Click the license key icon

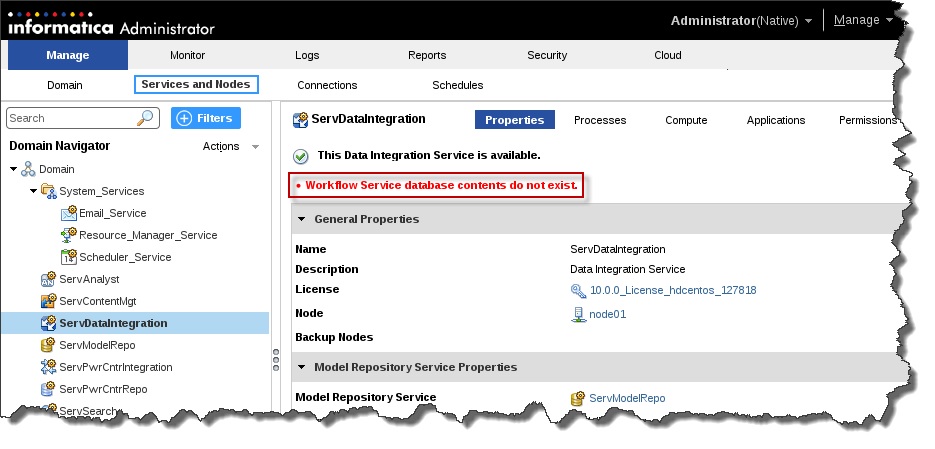point(578,290)
